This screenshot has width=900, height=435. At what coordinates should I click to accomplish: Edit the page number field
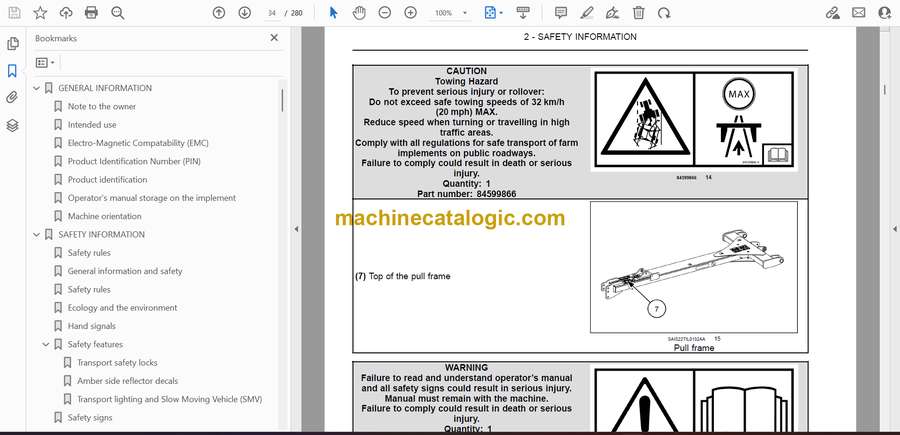[x=271, y=13]
